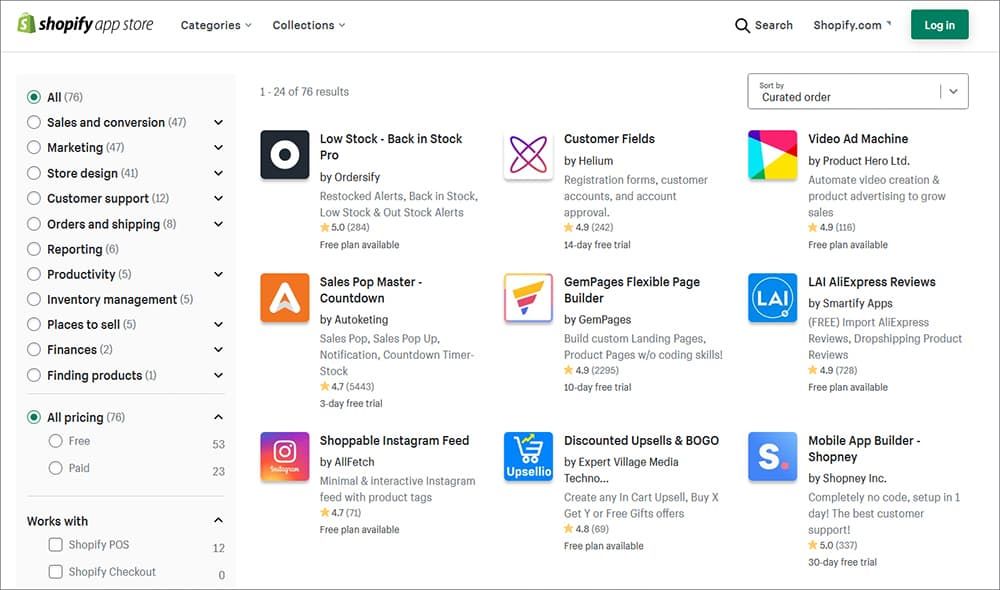
Task: Check the Shopify POS checkbox
Action: pyautogui.click(x=55, y=544)
